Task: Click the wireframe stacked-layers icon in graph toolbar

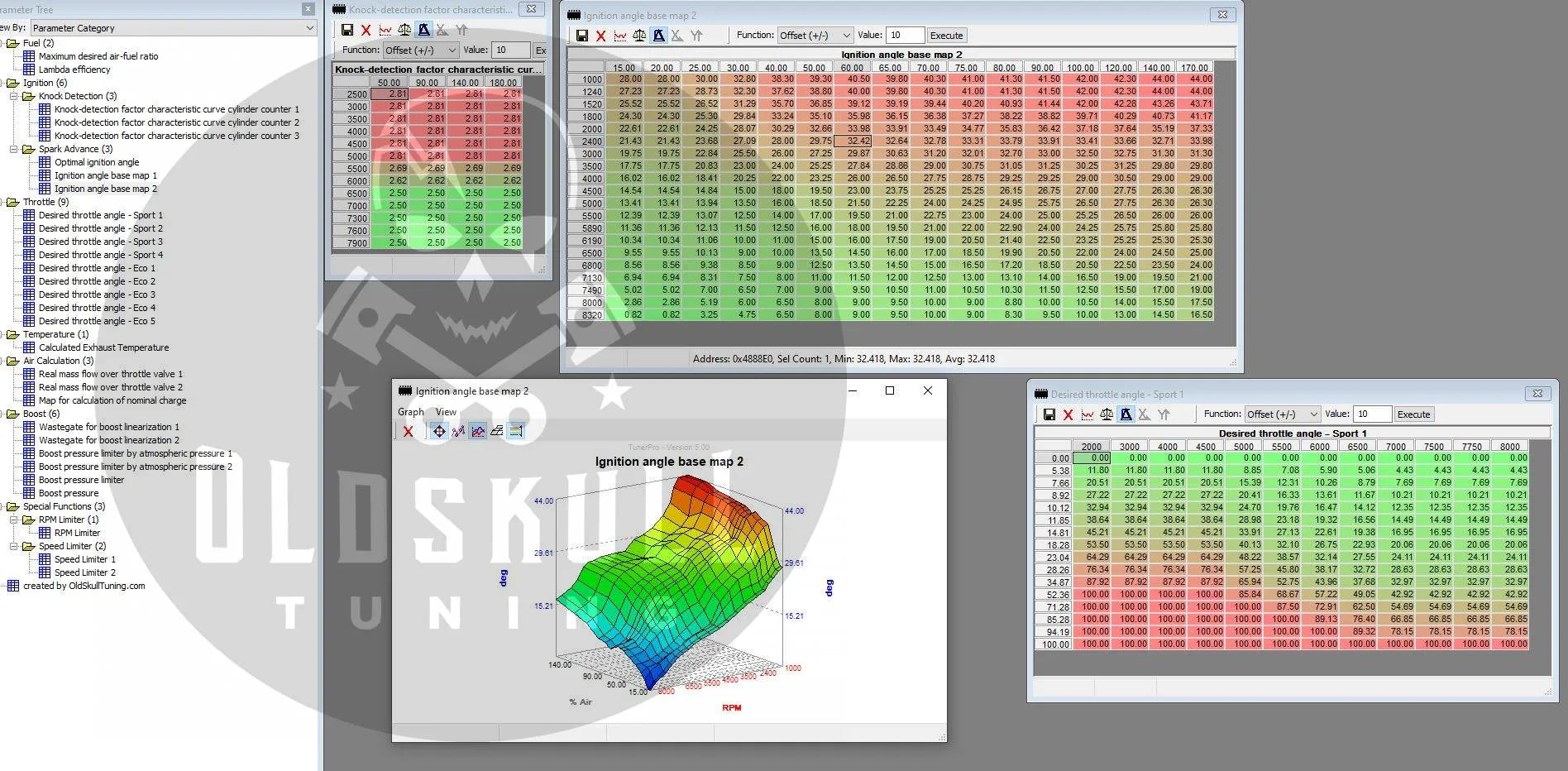Action: click(496, 431)
